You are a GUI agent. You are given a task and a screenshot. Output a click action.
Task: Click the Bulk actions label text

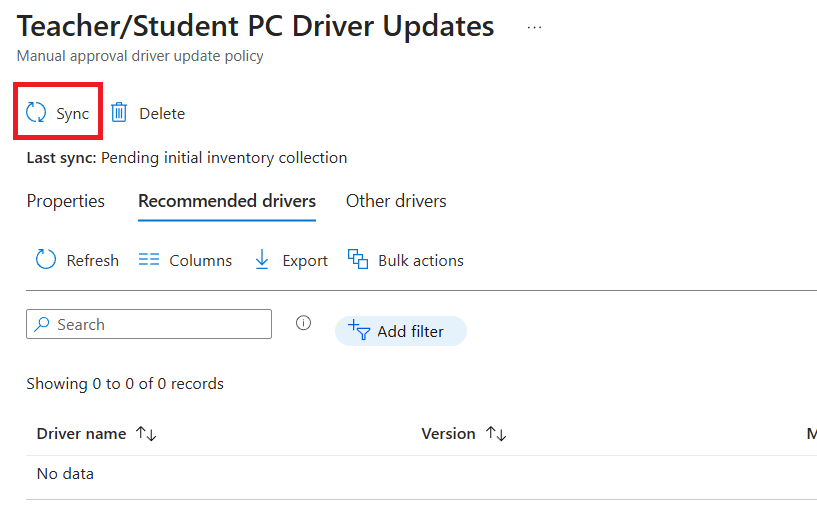[x=420, y=260]
